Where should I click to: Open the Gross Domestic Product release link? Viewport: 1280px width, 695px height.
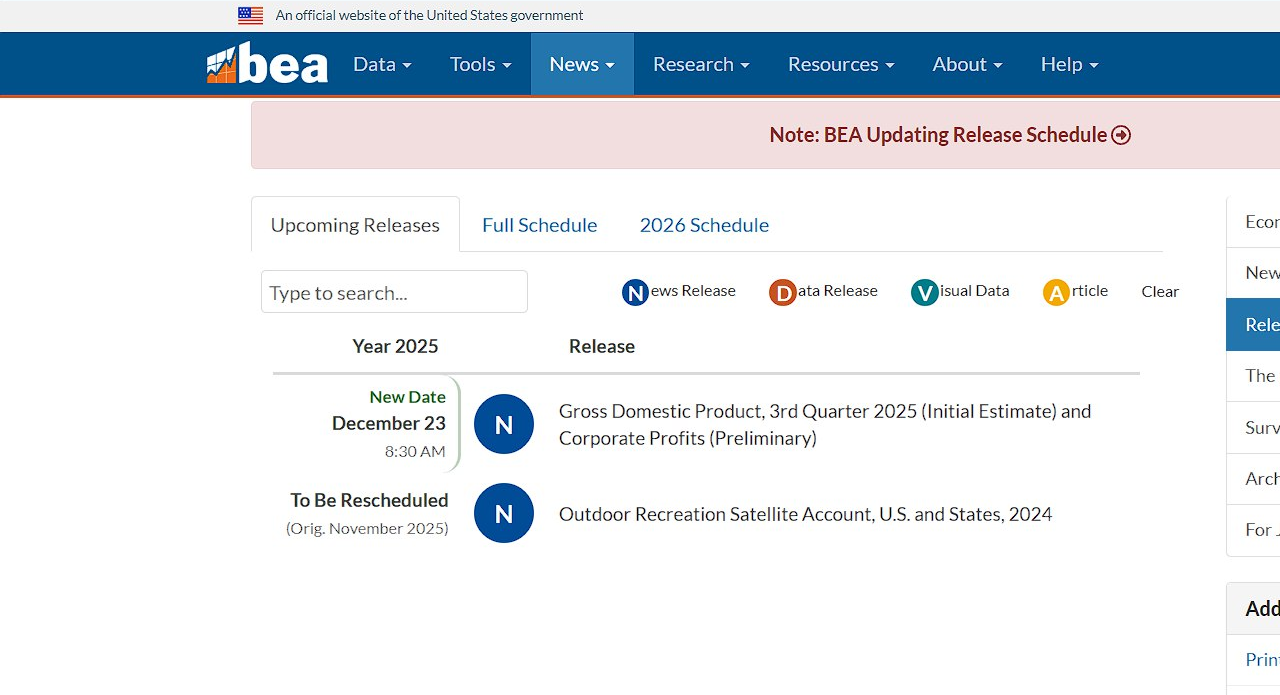point(826,411)
